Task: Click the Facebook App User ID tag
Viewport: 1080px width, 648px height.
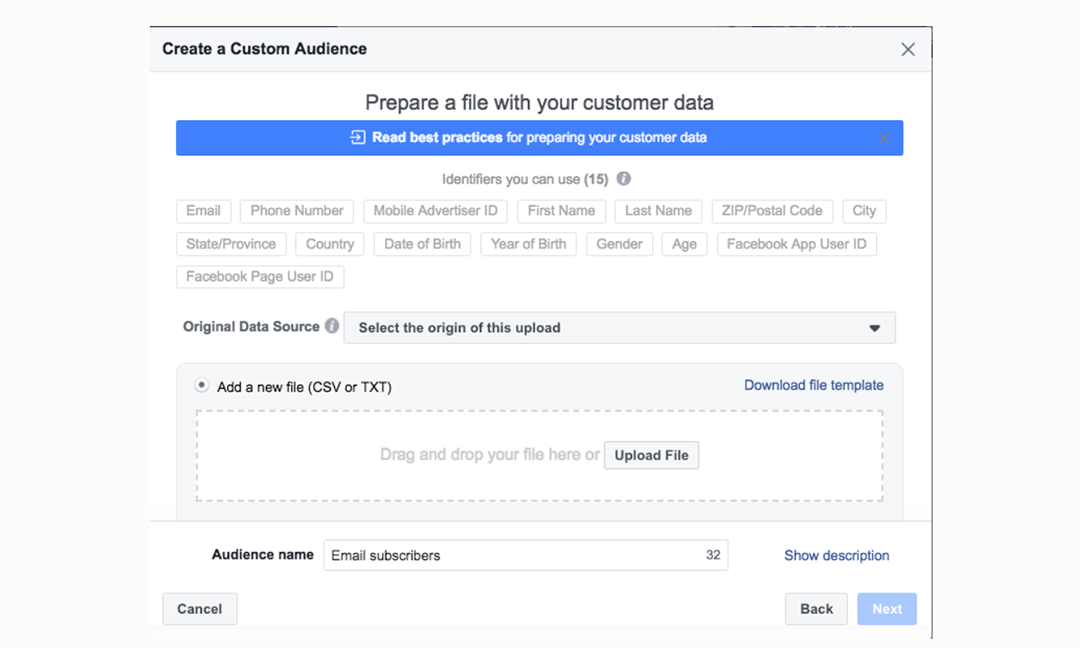Action: pos(796,244)
